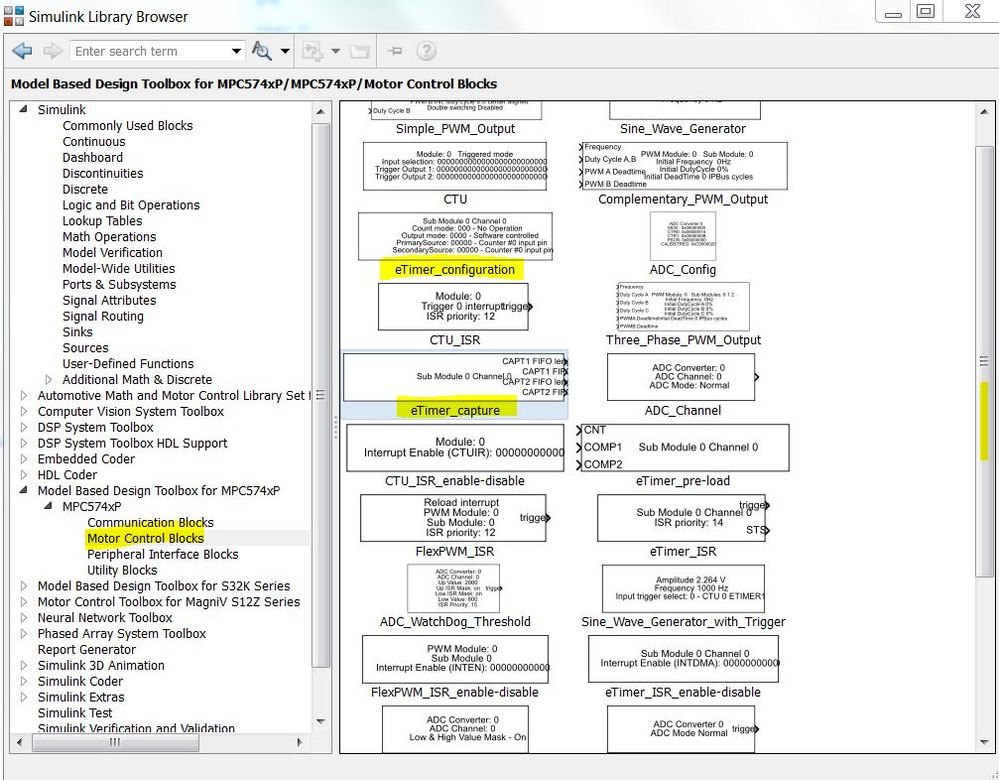999x780 pixels.
Task: Click the Enter search term field
Action: [x=149, y=51]
